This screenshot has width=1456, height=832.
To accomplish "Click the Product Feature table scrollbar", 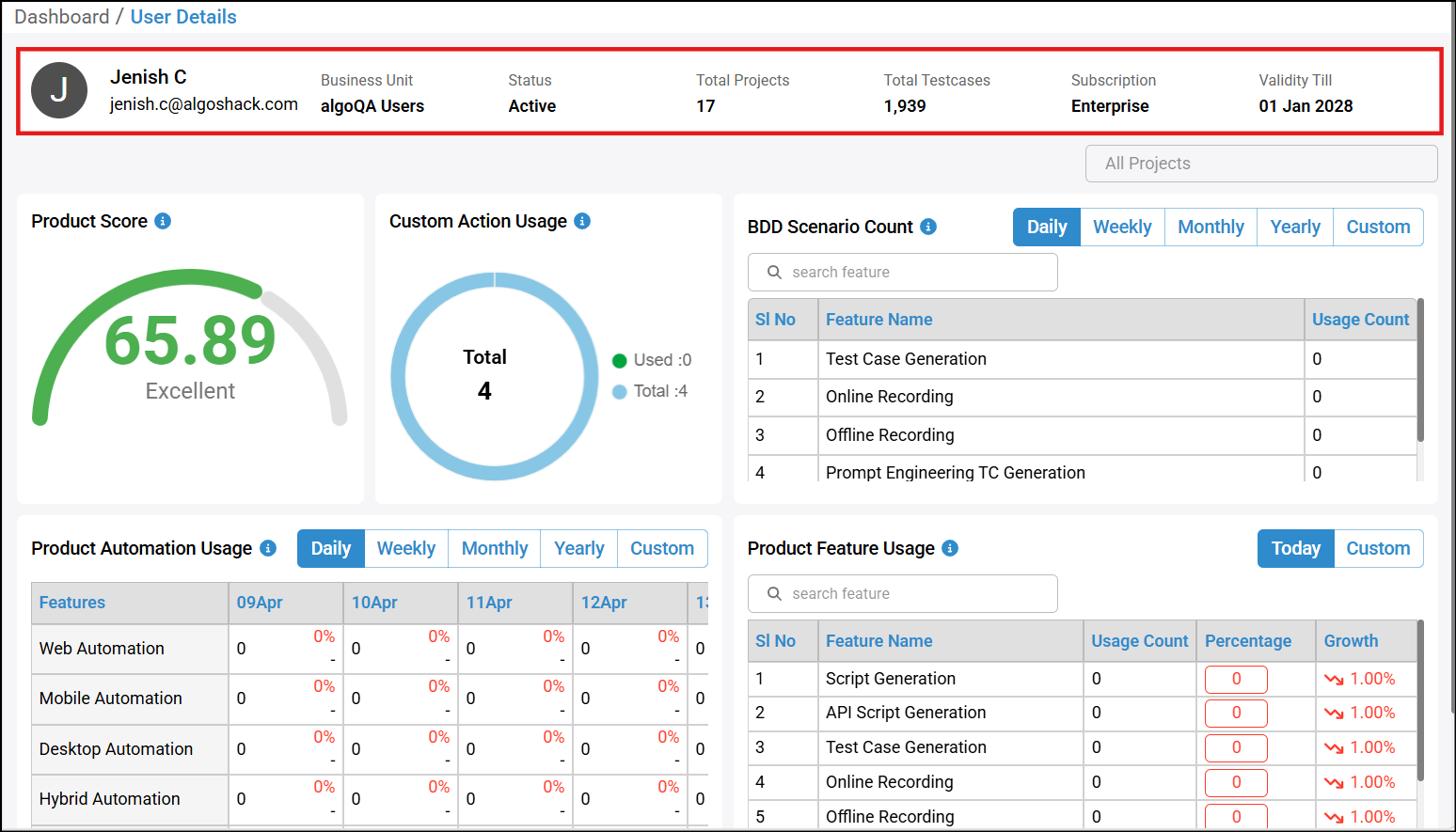I will tap(1420, 700).
